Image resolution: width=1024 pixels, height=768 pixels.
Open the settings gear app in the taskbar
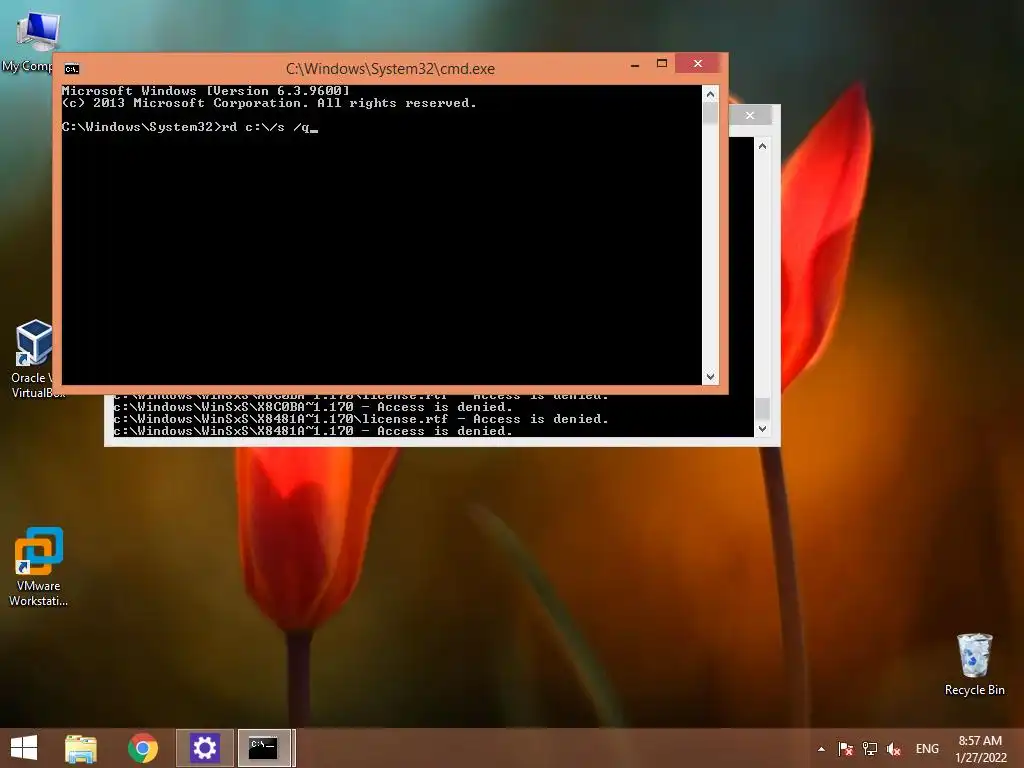tap(204, 748)
